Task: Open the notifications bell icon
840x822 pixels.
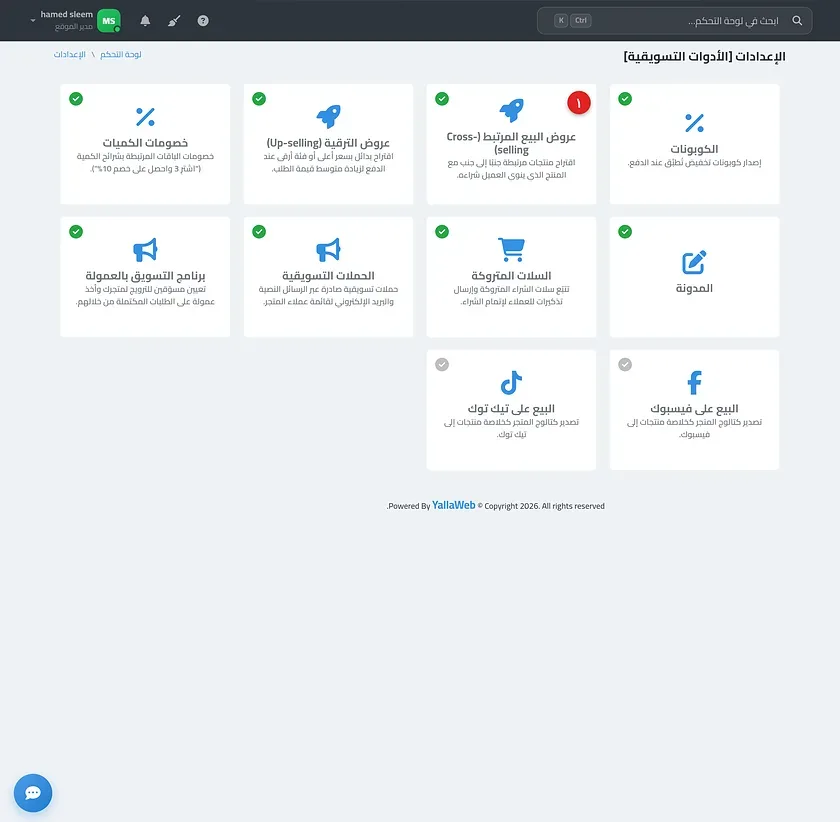Action: click(x=145, y=20)
